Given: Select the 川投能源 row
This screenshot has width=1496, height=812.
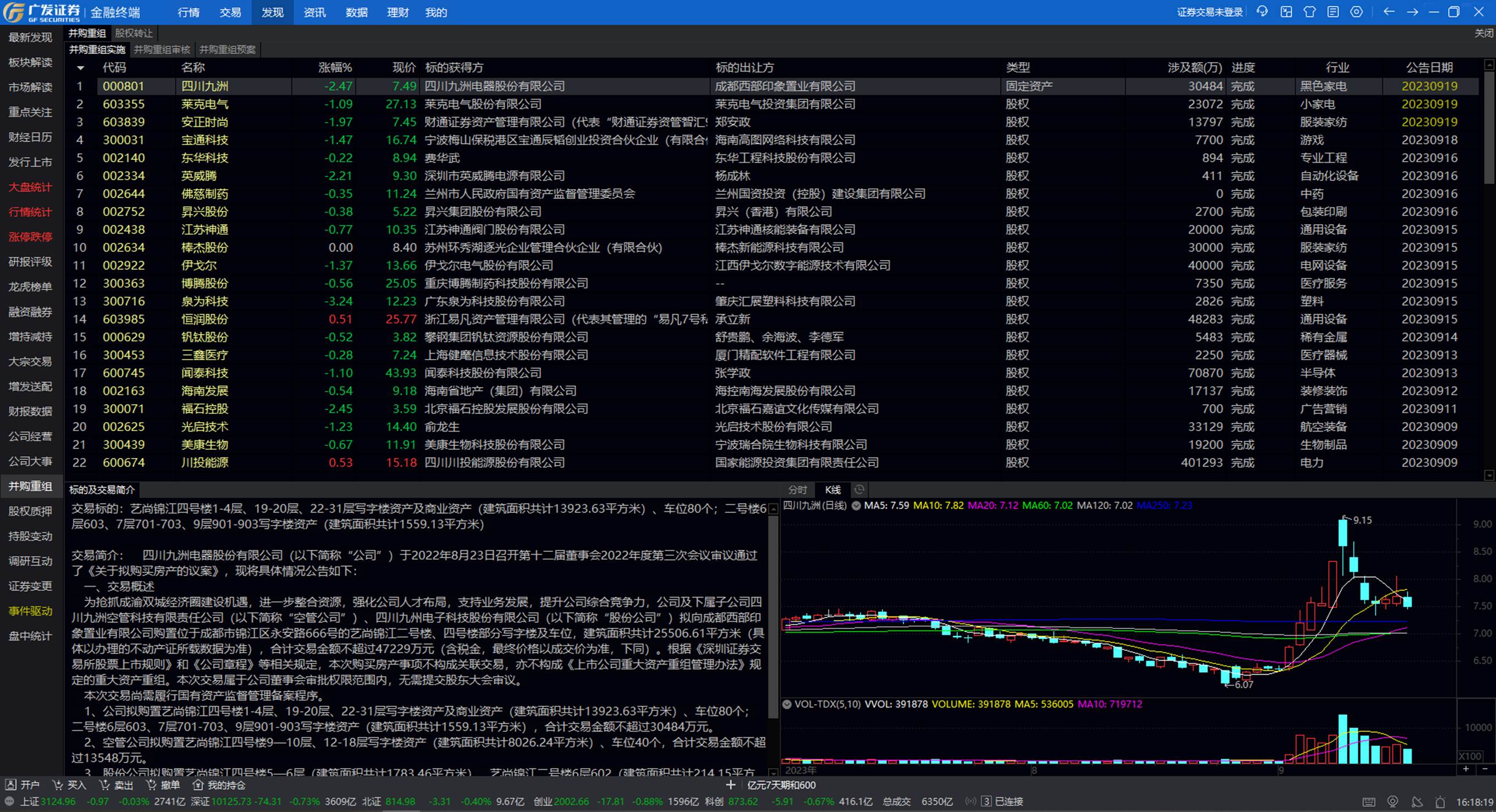Looking at the screenshot, I should pos(772,463).
